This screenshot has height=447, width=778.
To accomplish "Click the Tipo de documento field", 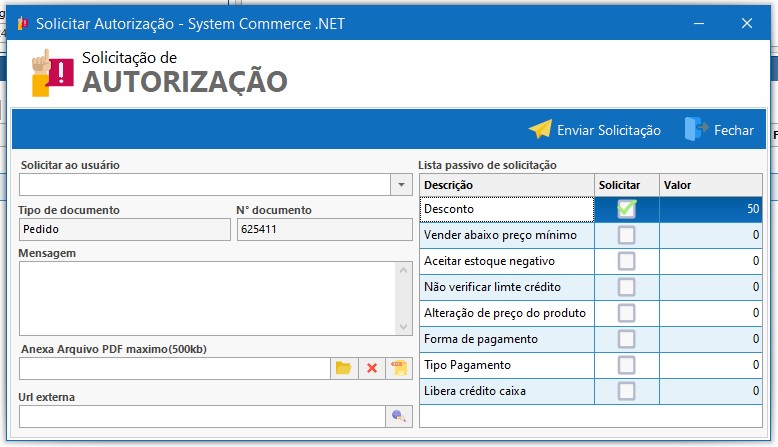I will click(125, 229).
